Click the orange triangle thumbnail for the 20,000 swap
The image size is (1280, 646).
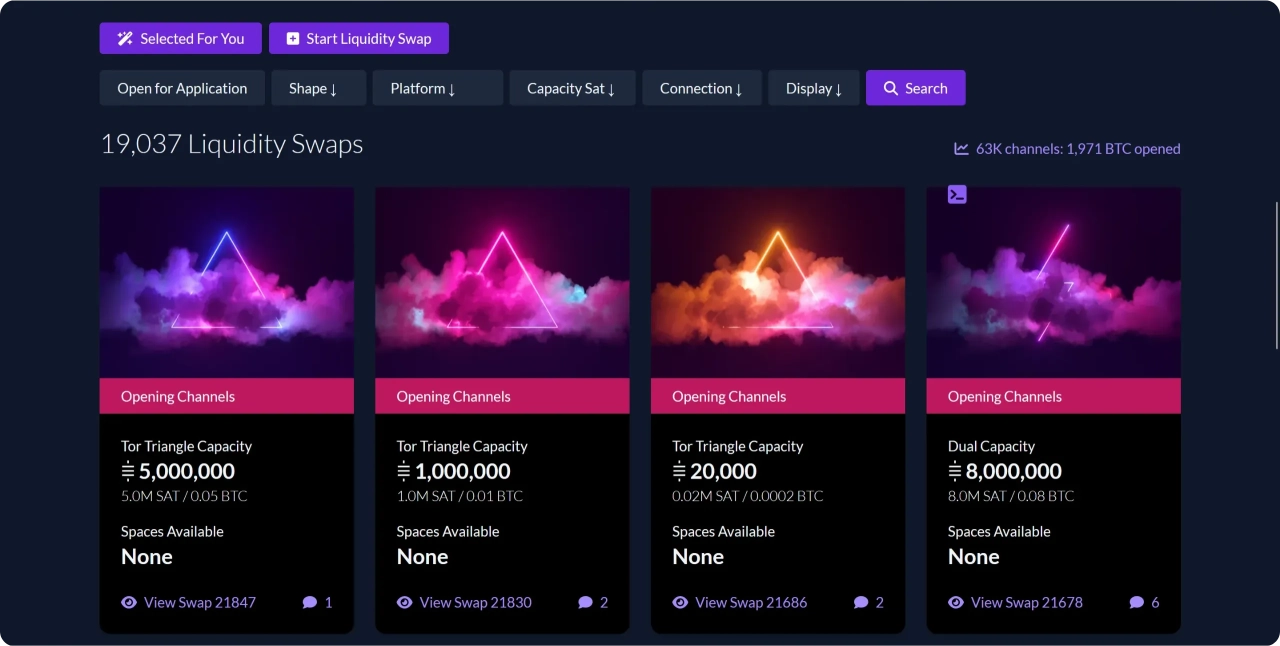pos(777,282)
